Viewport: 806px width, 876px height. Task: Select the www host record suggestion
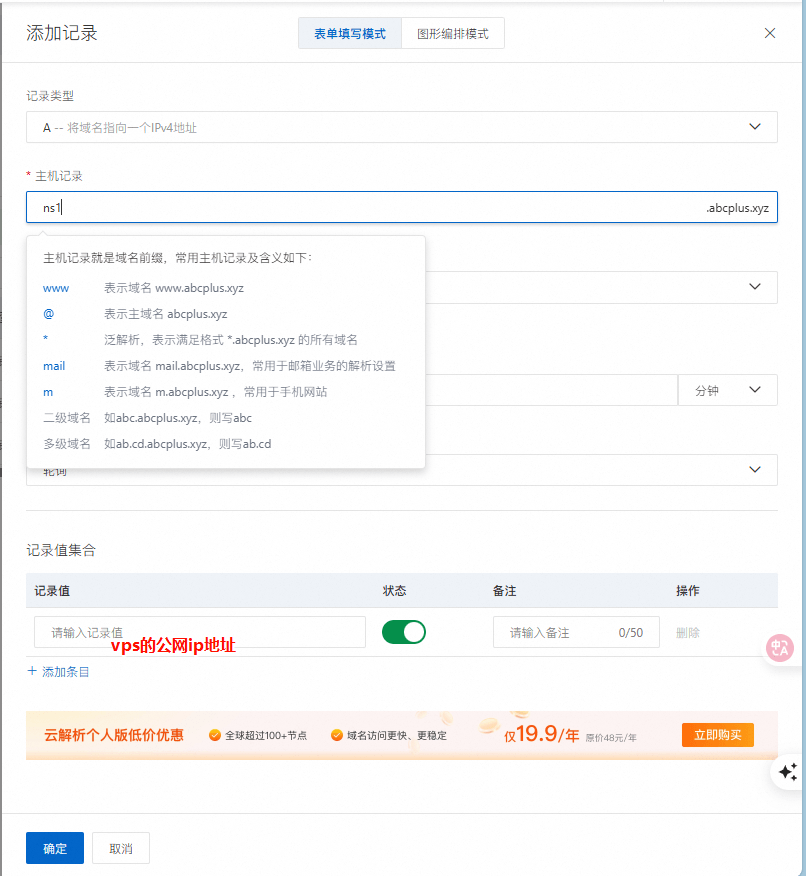click(56, 288)
